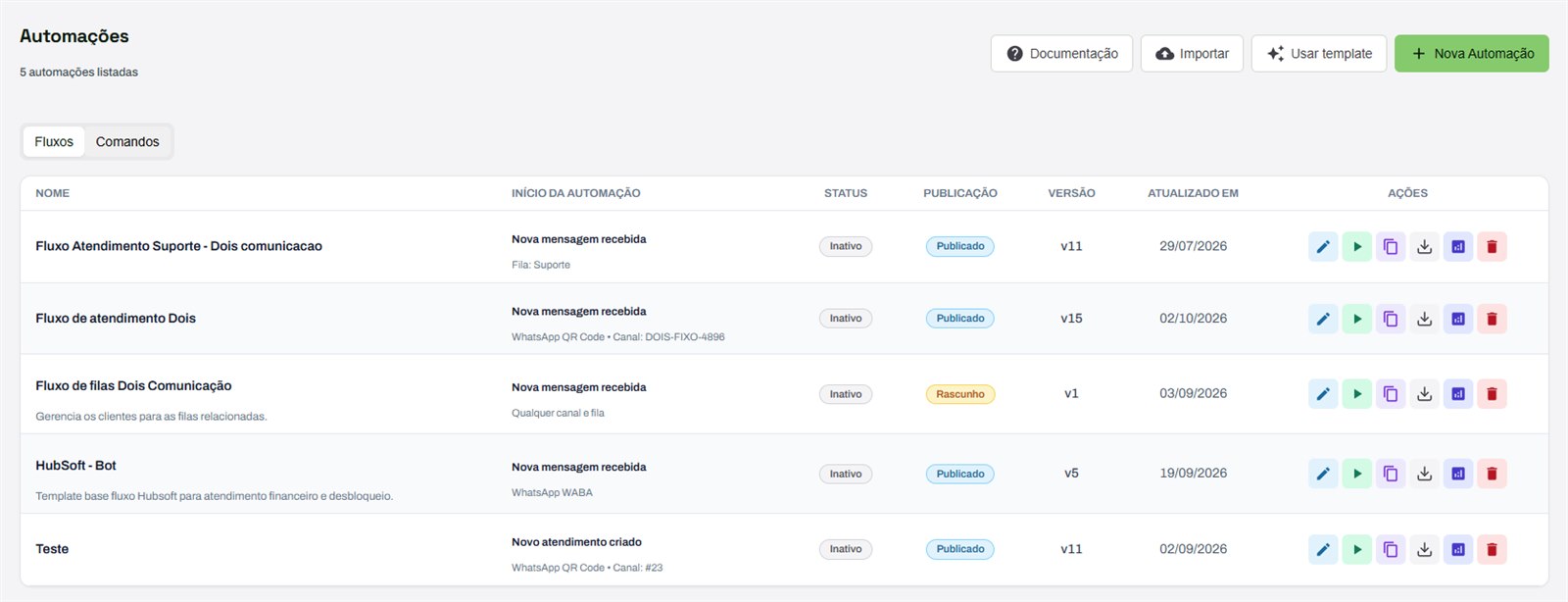The height and width of the screenshot is (602, 1568).
Task: Delete the Fluxo de atendimento Dois automation
Action: click(1492, 319)
